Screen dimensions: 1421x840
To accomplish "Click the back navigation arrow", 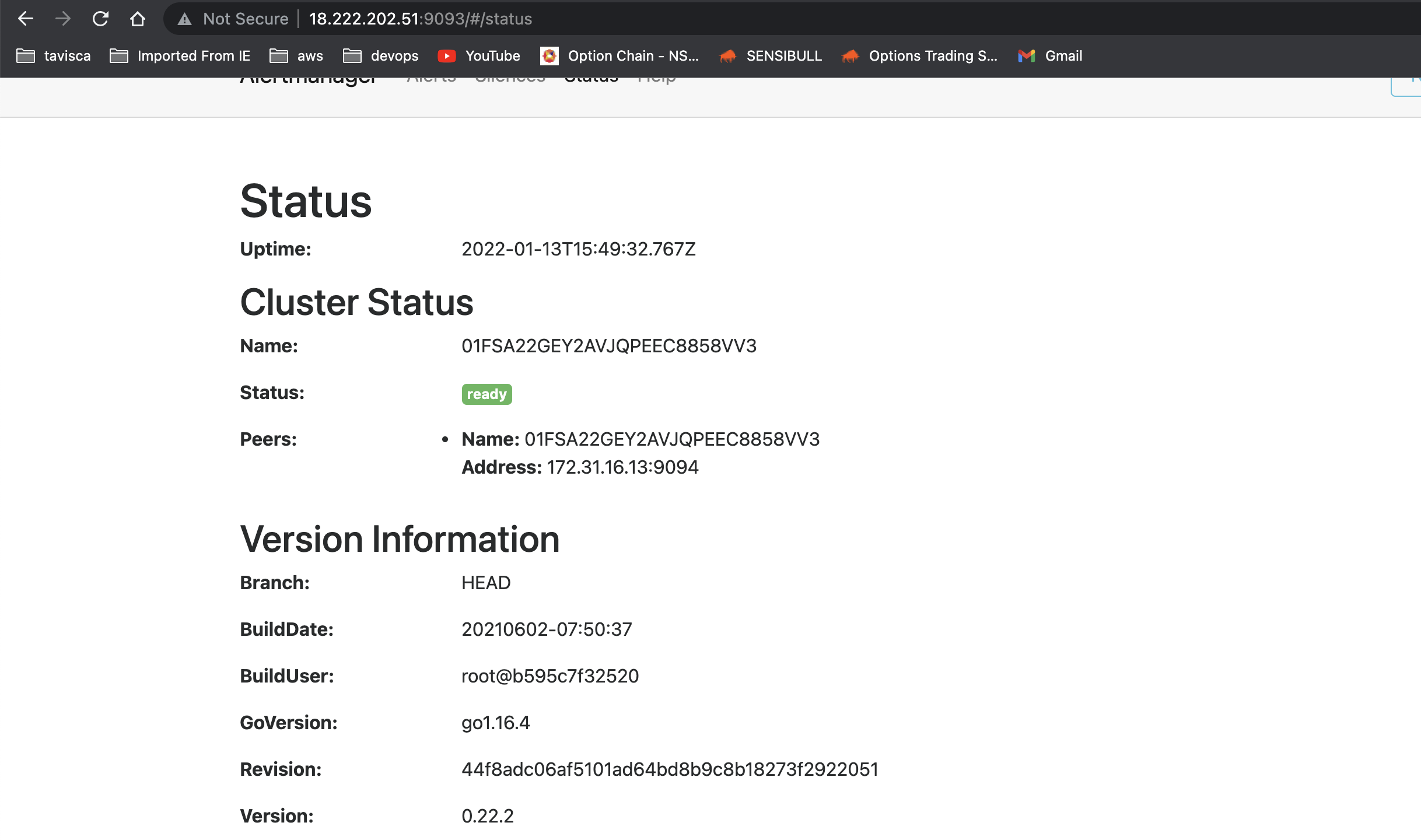I will [26, 19].
